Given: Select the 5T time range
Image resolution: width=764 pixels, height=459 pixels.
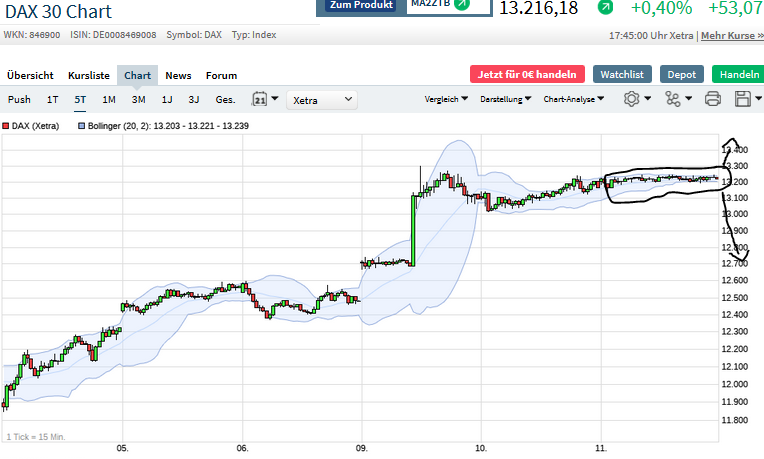Looking at the screenshot, I should pos(80,99).
